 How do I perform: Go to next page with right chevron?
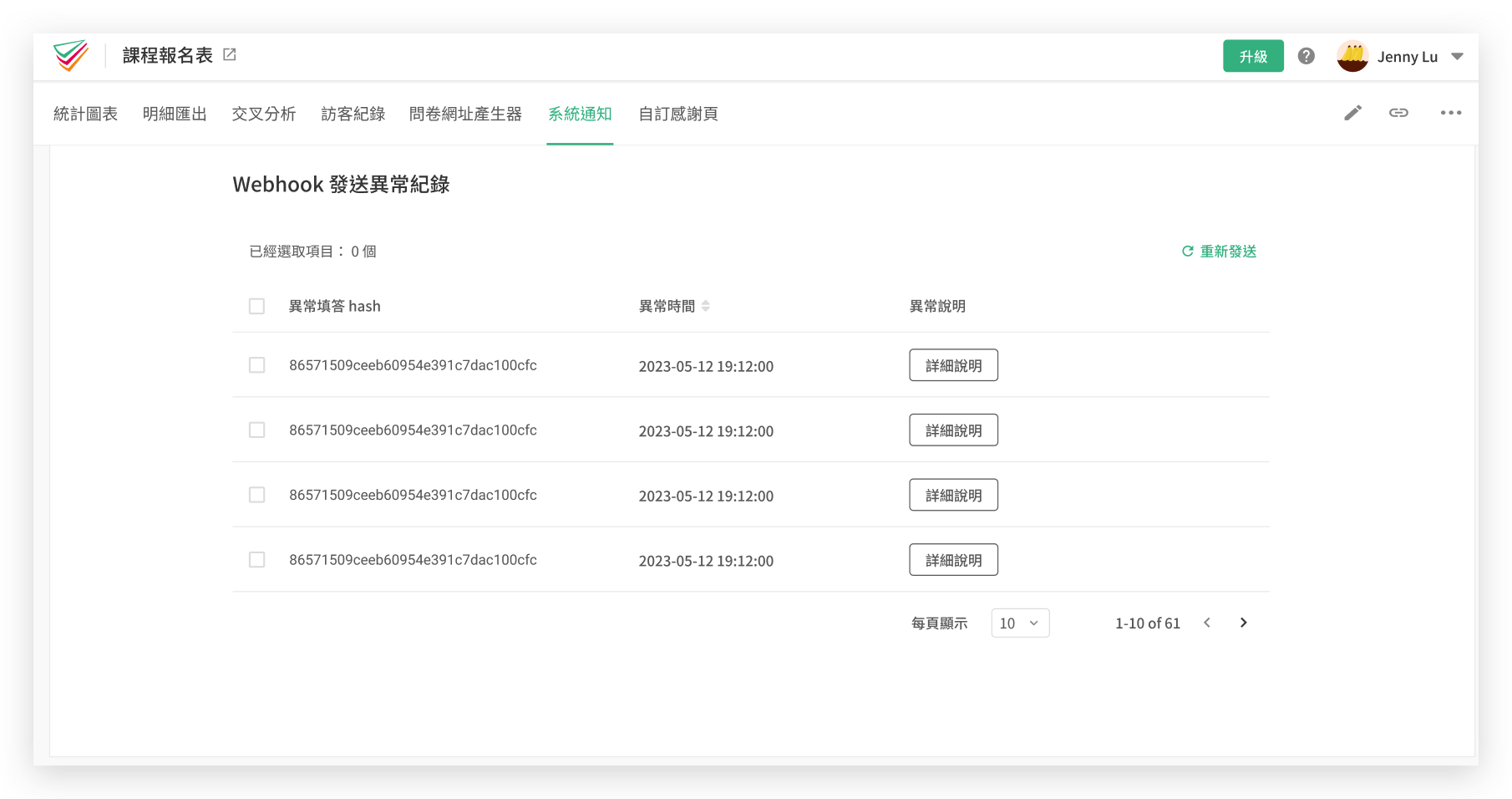coord(1243,623)
